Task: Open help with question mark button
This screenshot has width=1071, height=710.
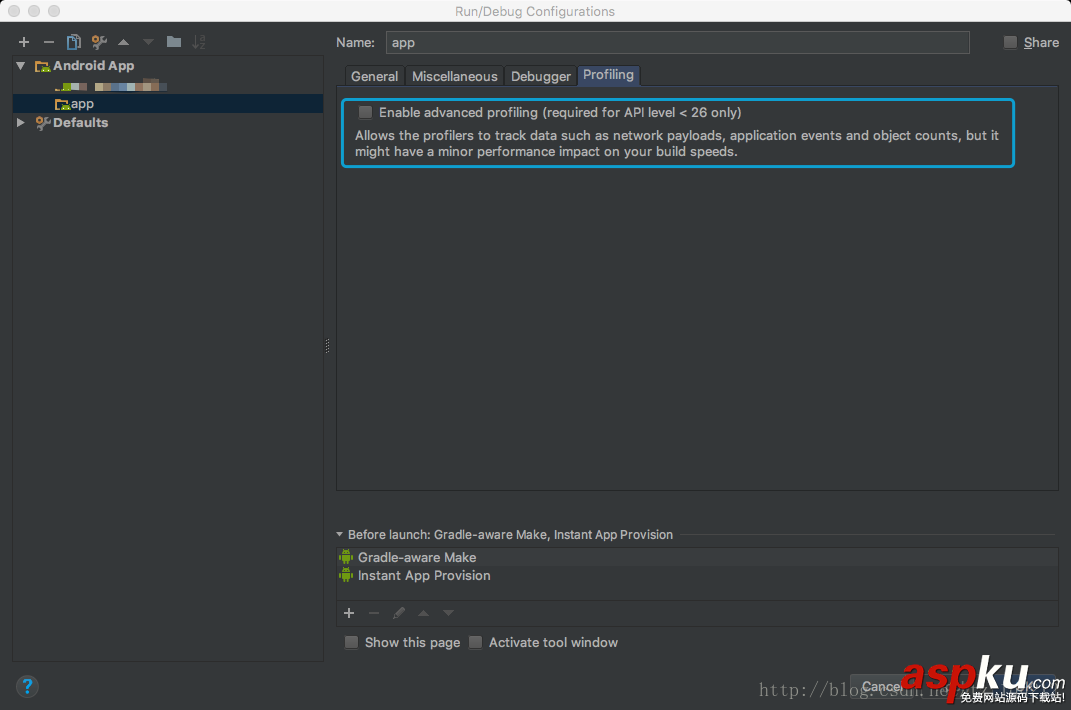Action: [x=27, y=686]
